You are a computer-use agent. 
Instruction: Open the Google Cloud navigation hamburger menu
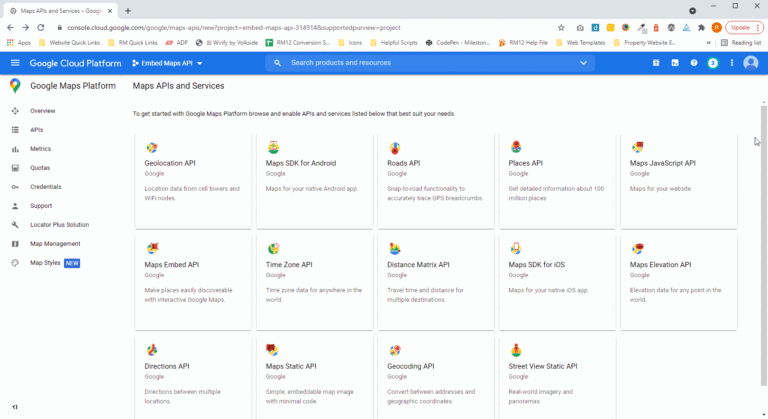click(15, 63)
